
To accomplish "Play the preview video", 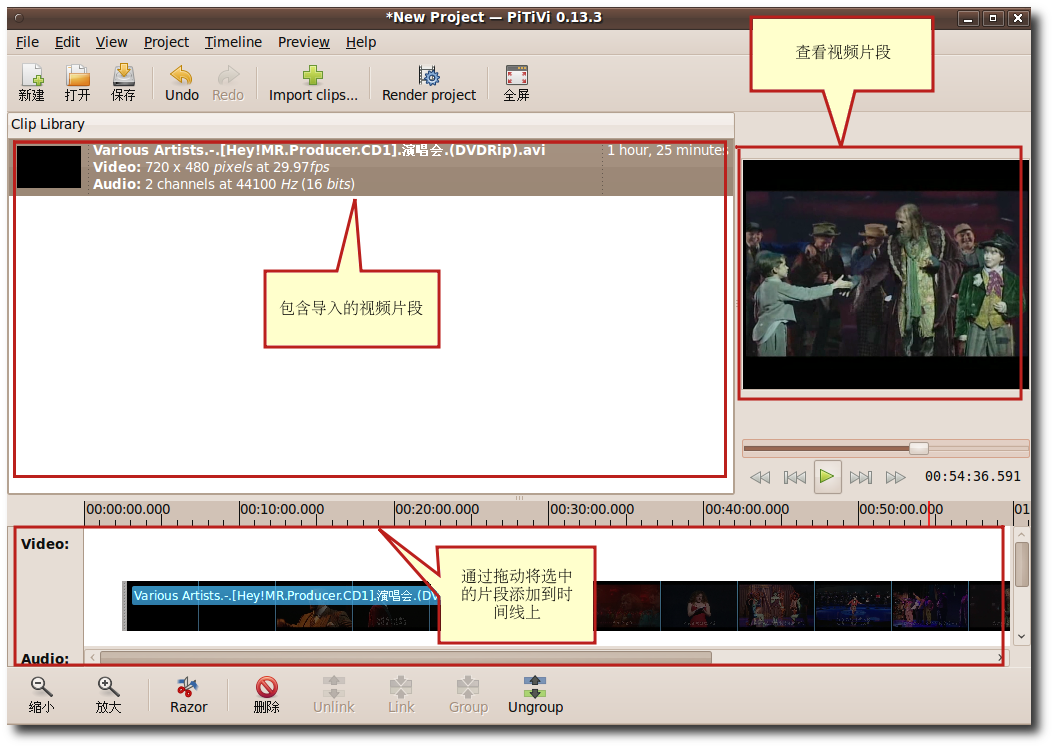I will tap(827, 476).
